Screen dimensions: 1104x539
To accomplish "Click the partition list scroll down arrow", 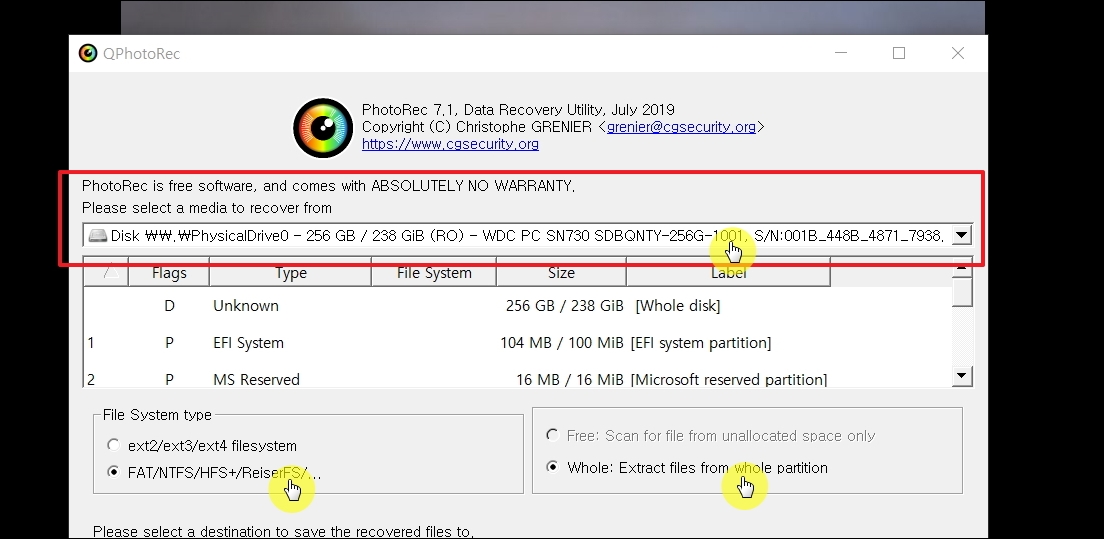I will [x=962, y=376].
